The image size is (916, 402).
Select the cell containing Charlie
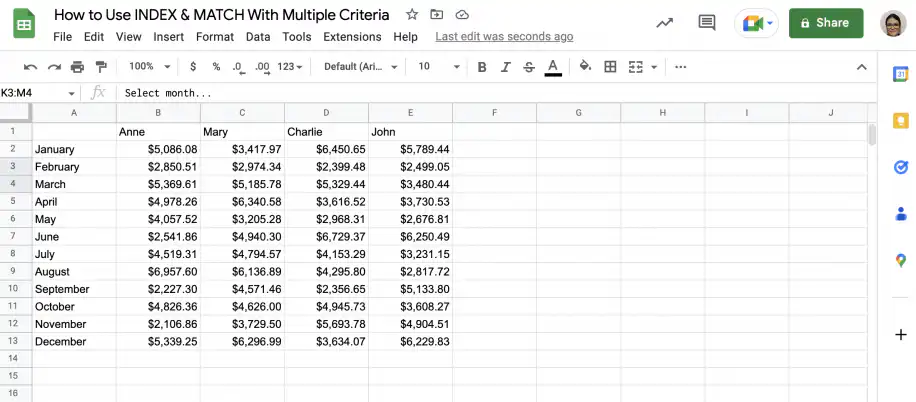click(x=327, y=132)
